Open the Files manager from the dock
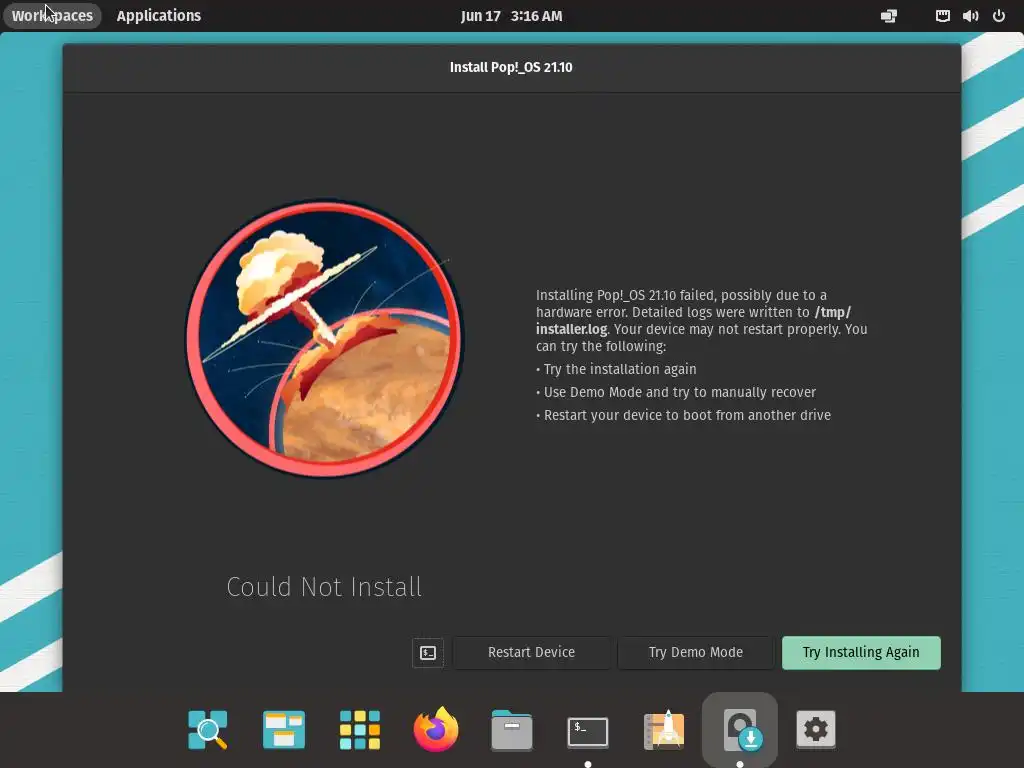Image resolution: width=1024 pixels, height=768 pixels. pos(511,729)
